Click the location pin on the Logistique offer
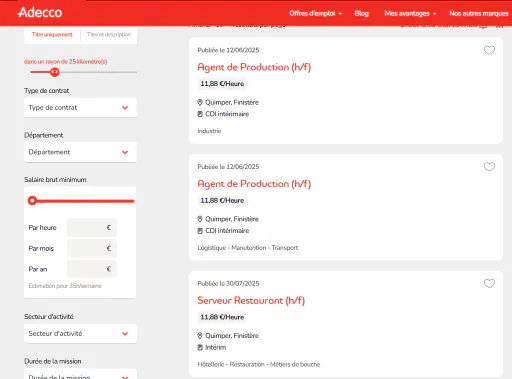512x379 pixels. point(200,219)
